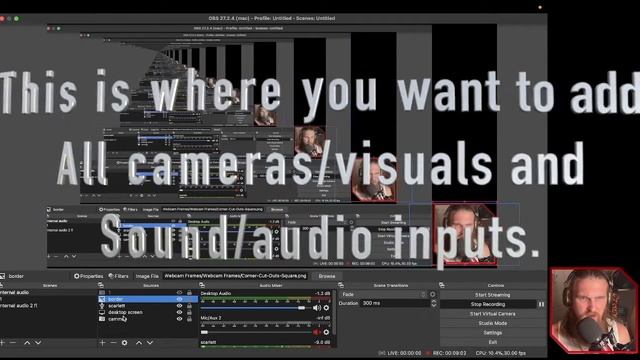Click the transition properties gear beside Fade
The image size is (640, 360).
coord(433,294)
